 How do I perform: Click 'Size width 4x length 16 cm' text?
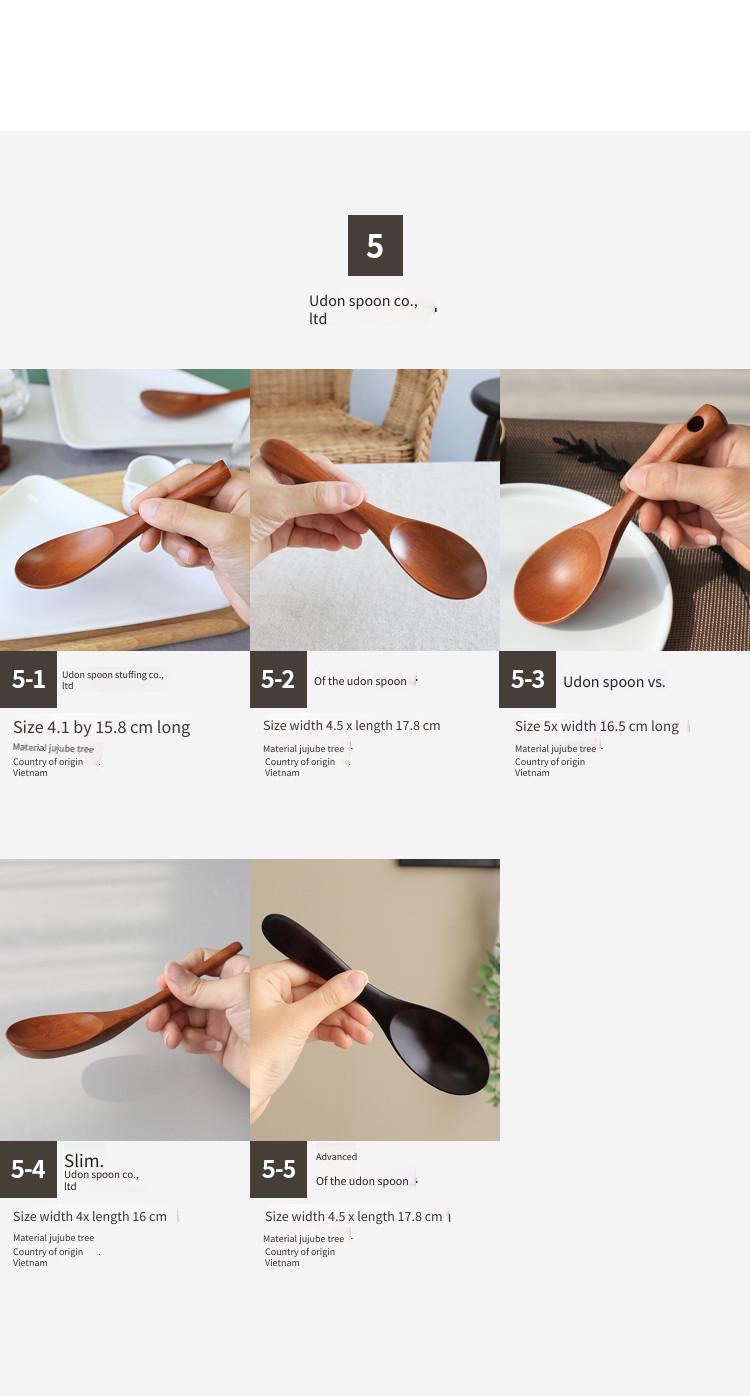click(x=90, y=1216)
